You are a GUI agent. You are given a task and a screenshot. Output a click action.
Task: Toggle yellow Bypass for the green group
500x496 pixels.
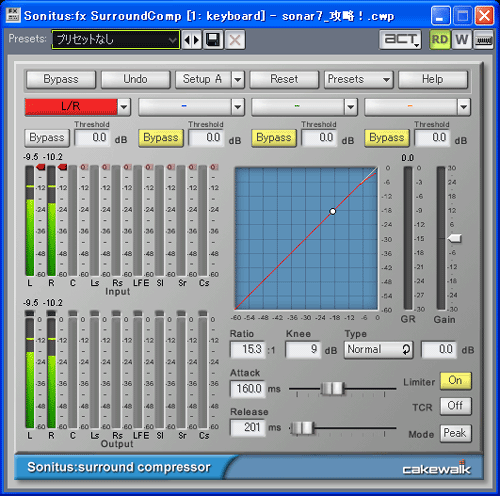tap(274, 138)
